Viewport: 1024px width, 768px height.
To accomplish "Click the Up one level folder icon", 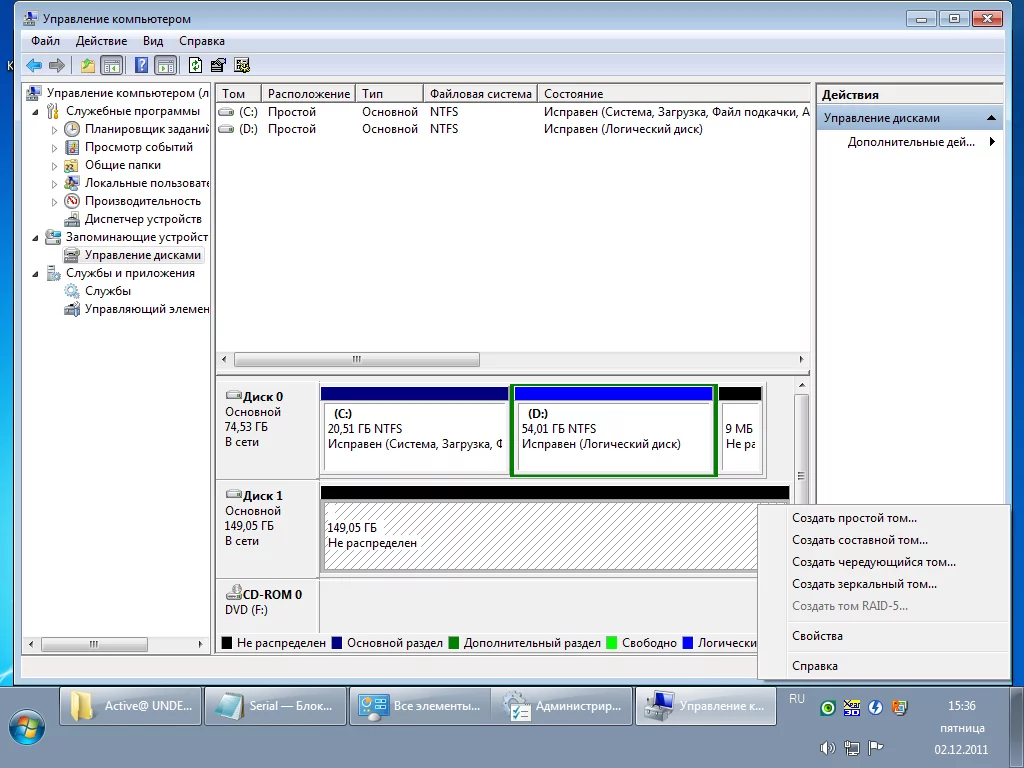I will pos(88,66).
